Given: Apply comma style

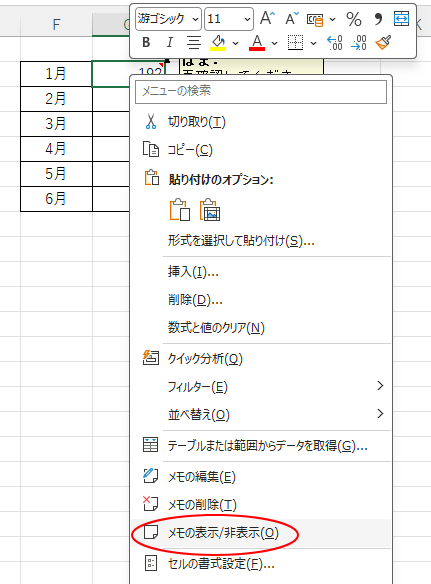Looking at the screenshot, I should click(378, 19).
